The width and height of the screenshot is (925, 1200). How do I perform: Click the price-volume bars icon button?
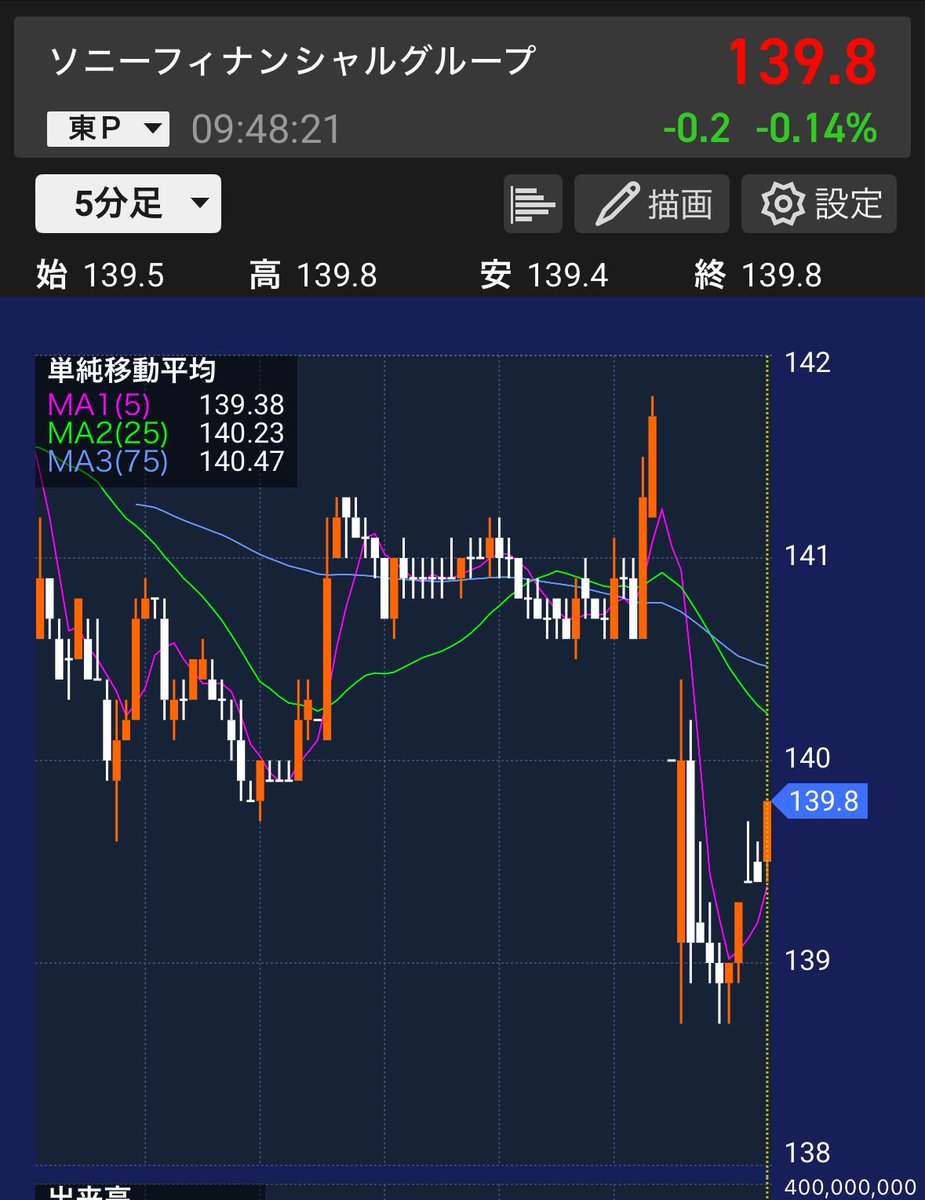click(x=533, y=204)
